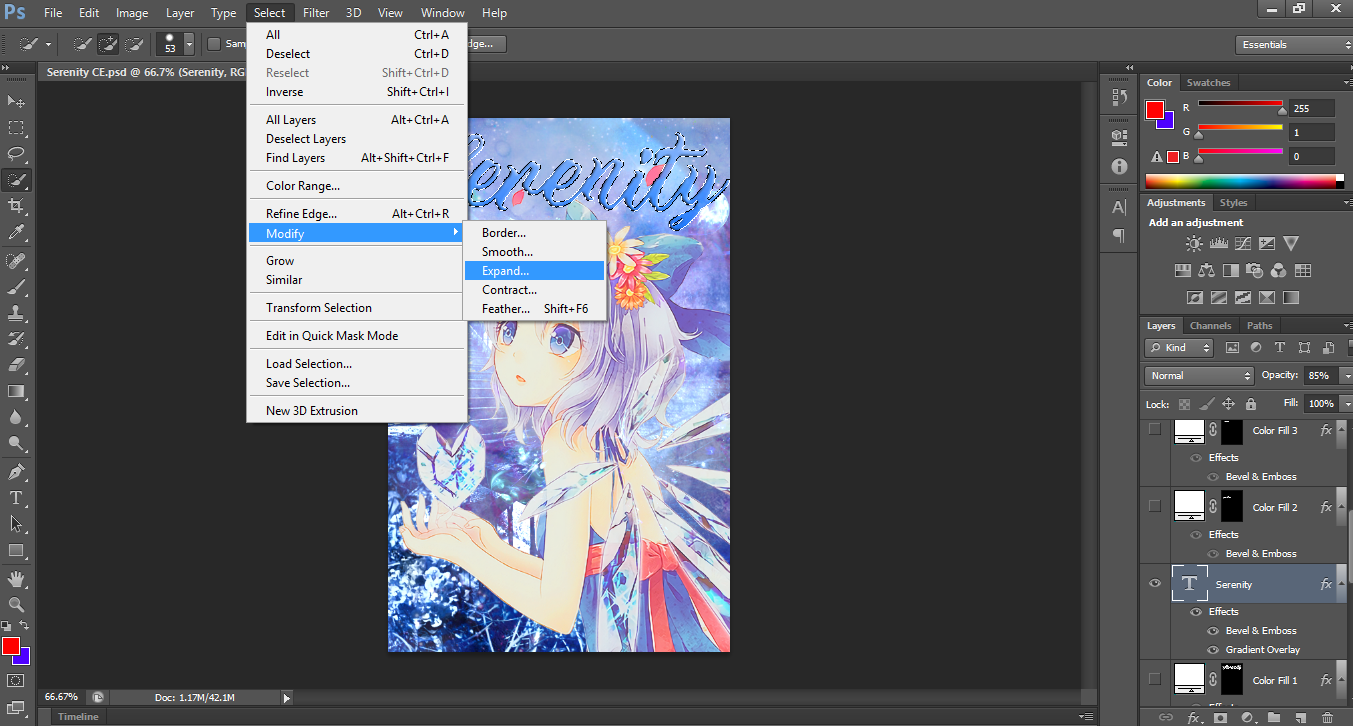This screenshot has width=1353, height=726.
Task: Select the Crop tool
Action: (x=17, y=206)
